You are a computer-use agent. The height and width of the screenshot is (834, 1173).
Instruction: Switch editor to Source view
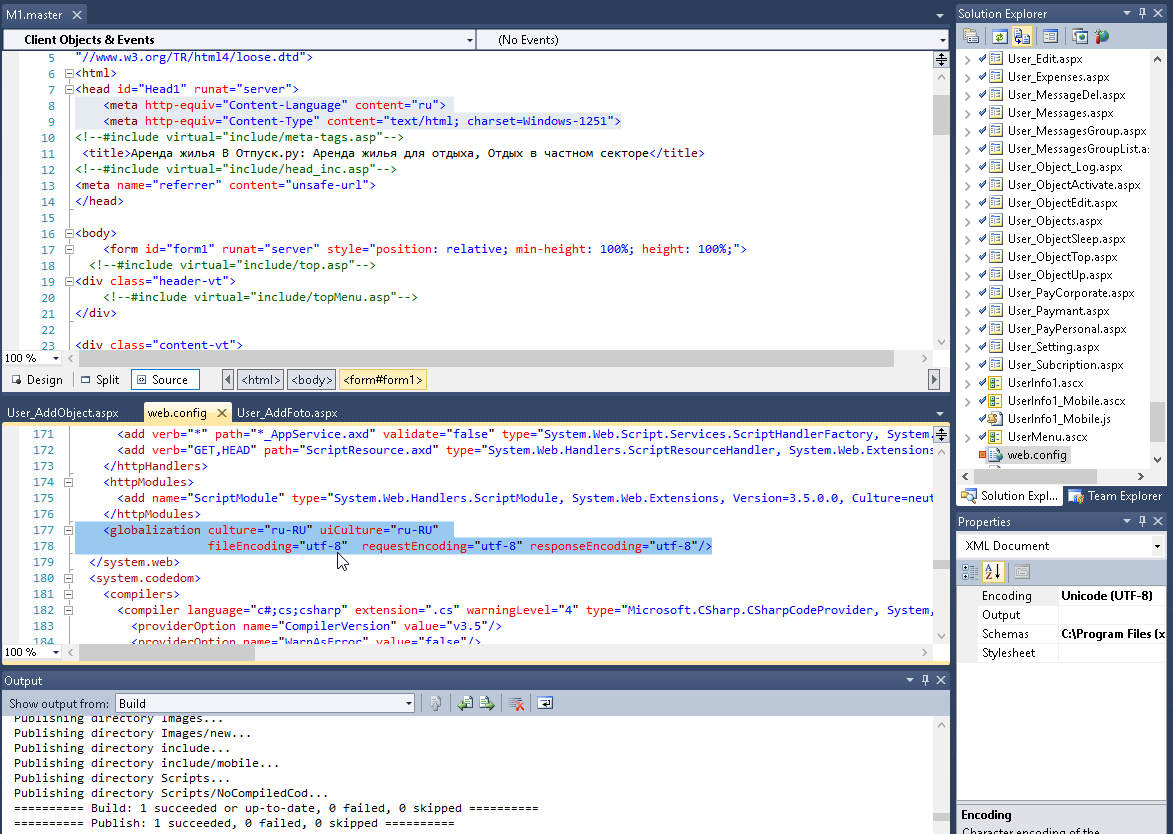click(165, 380)
